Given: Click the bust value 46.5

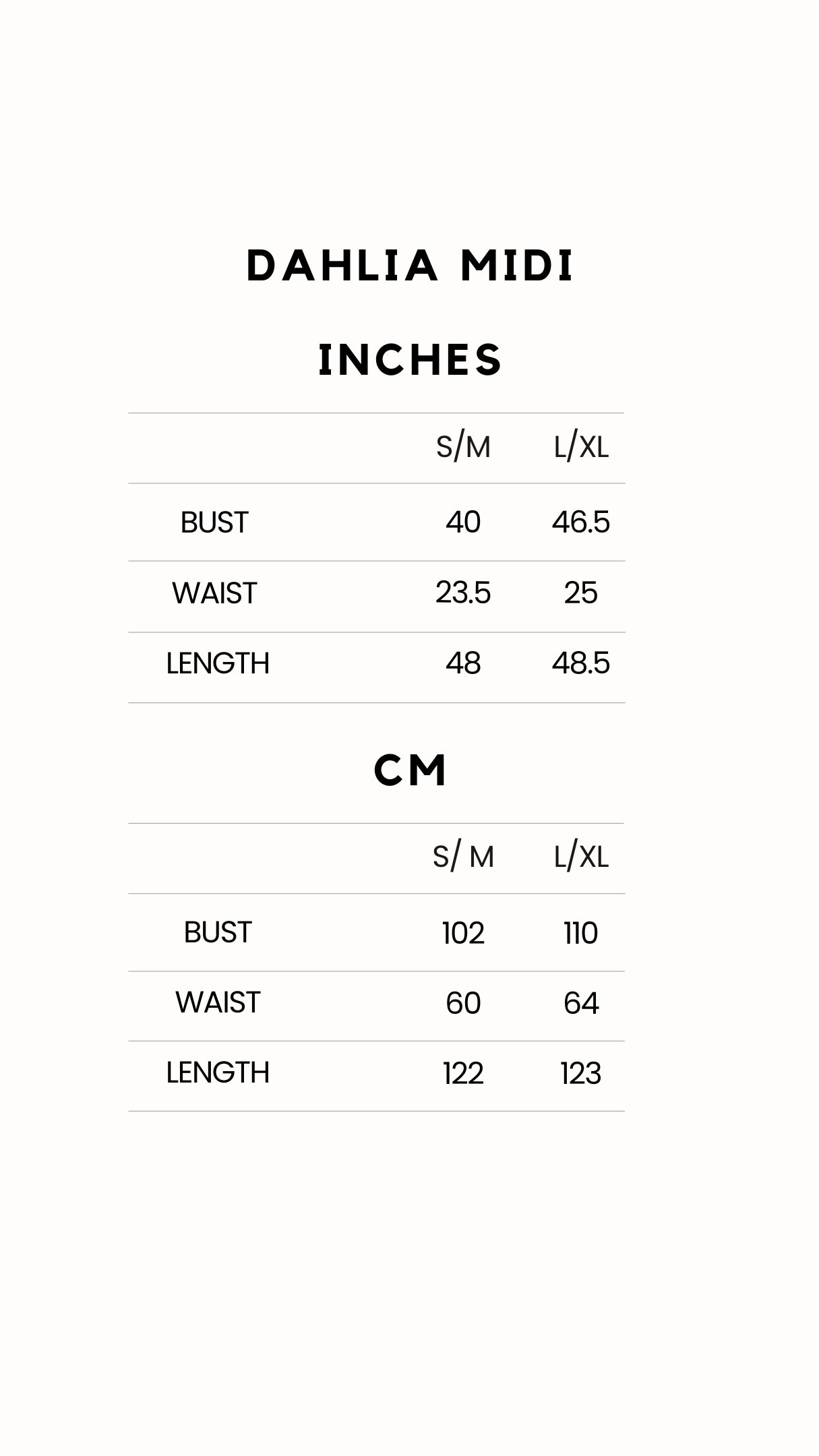Looking at the screenshot, I should click(x=580, y=522).
